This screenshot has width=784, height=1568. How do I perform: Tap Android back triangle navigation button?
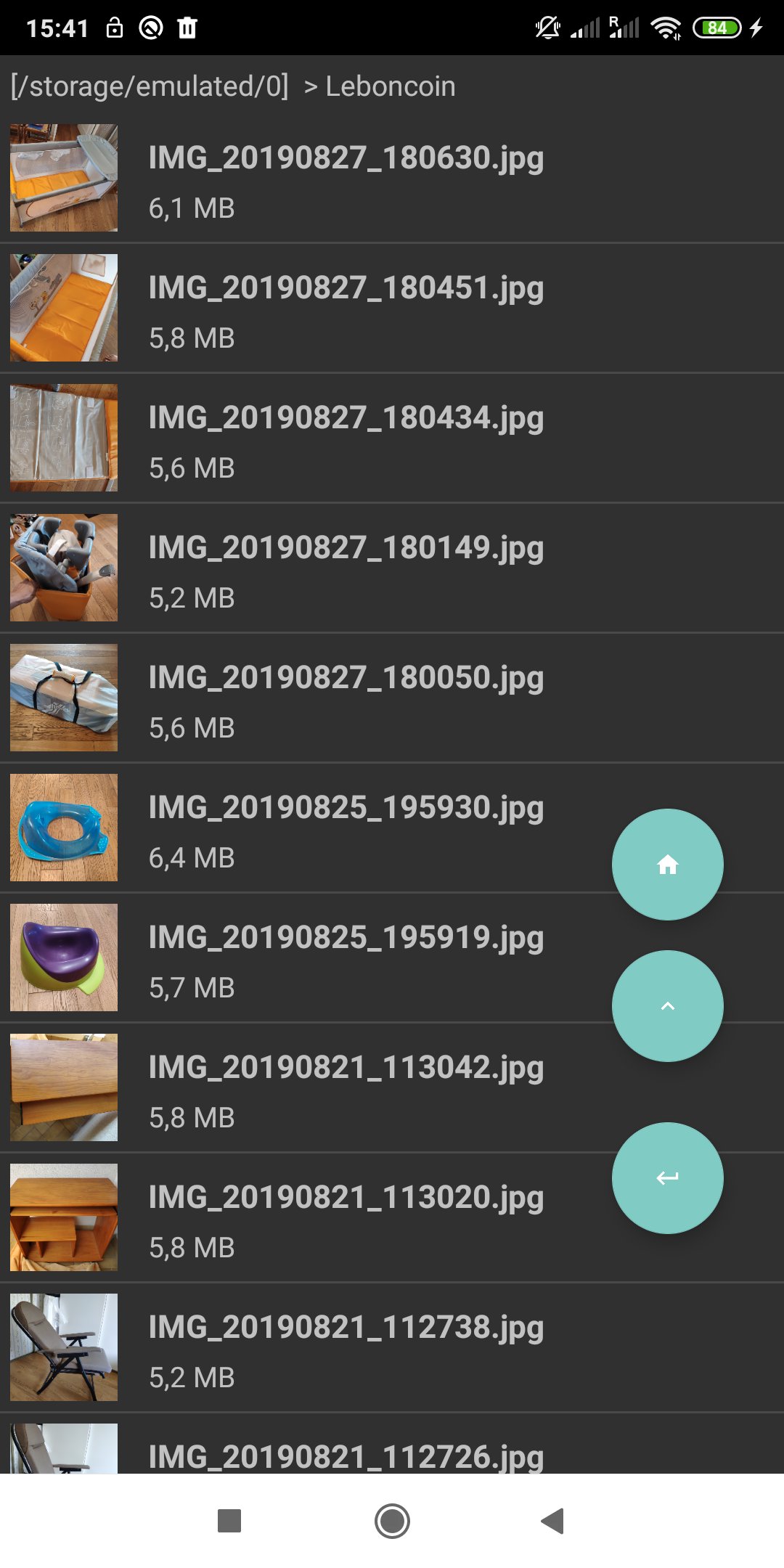coord(553,1520)
